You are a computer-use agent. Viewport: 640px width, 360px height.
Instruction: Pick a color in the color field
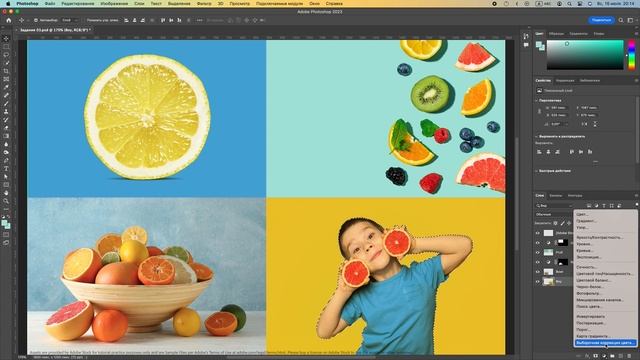(x=585, y=54)
